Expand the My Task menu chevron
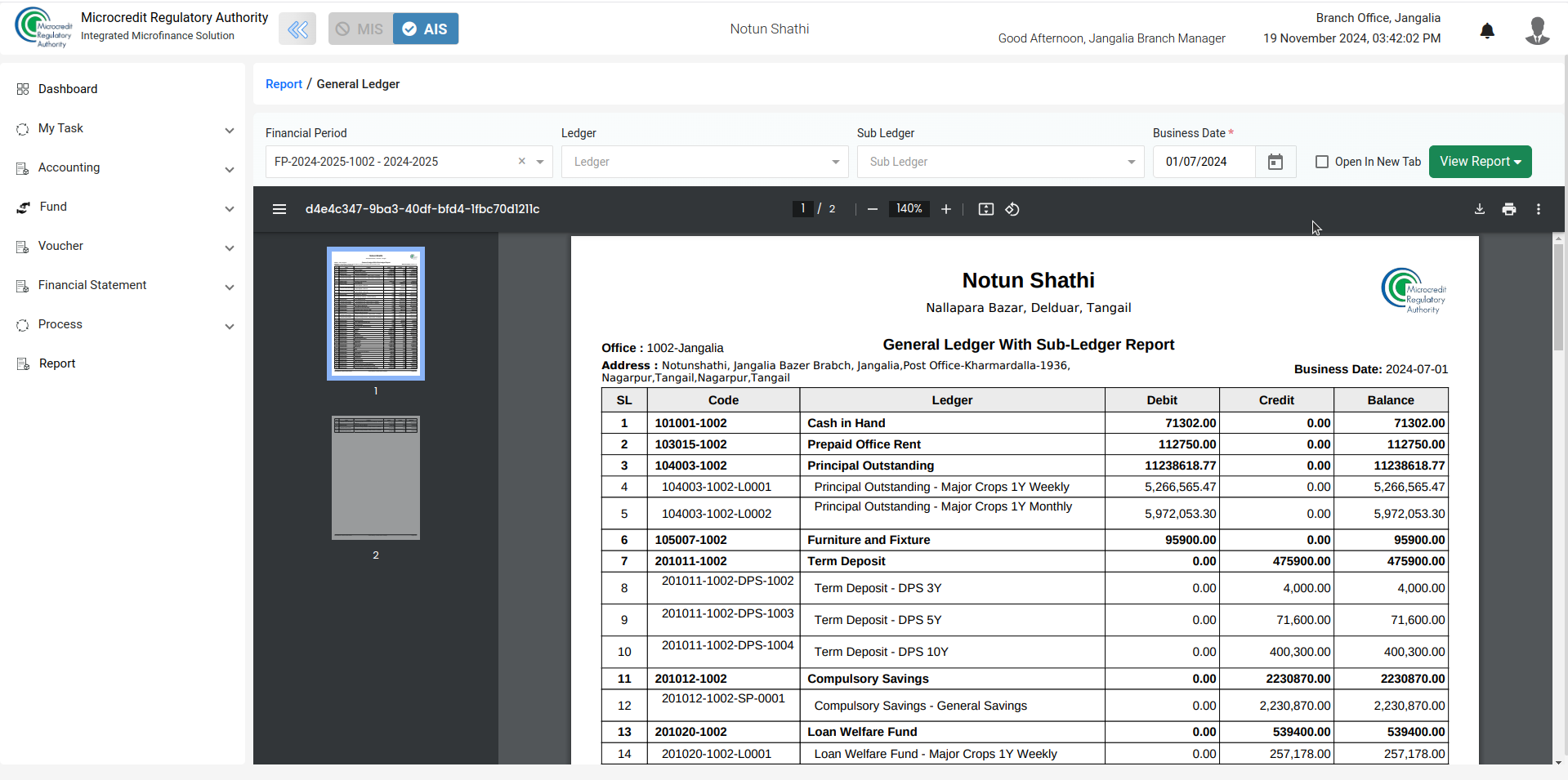Screen dimensions: 1568x780 point(230,131)
